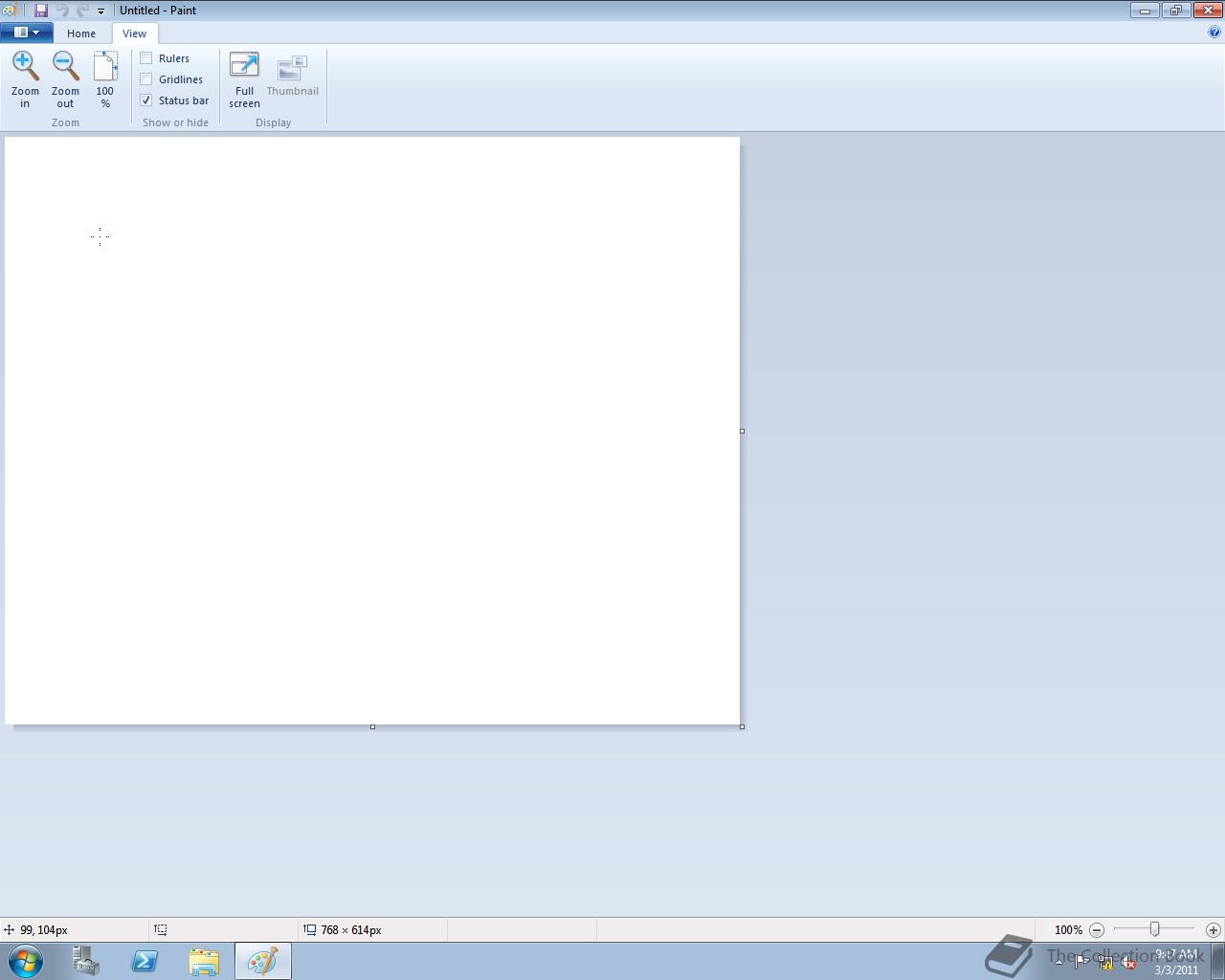Image resolution: width=1225 pixels, height=980 pixels.
Task: Select the View tab
Action: point(134,33)
